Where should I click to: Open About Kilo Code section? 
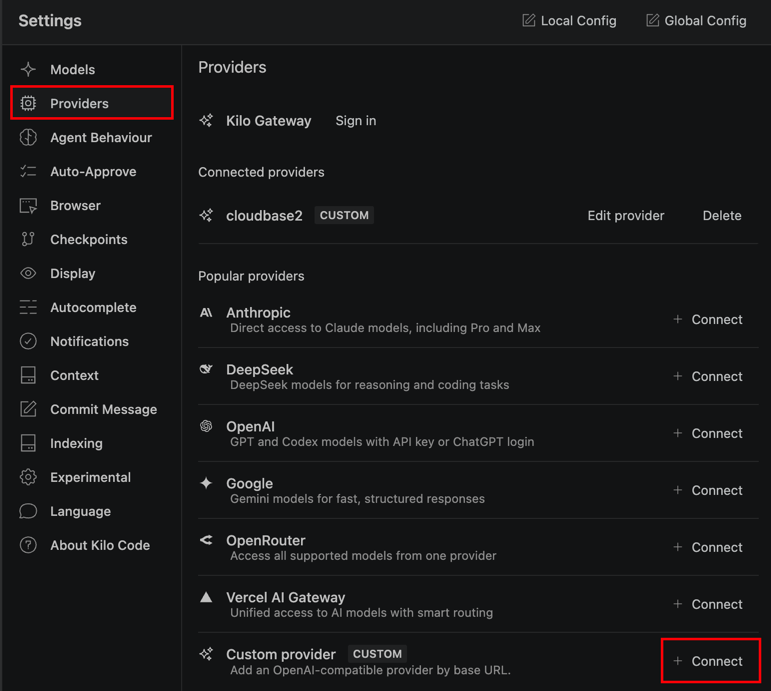pyautogui.click(x=92, y=545)
